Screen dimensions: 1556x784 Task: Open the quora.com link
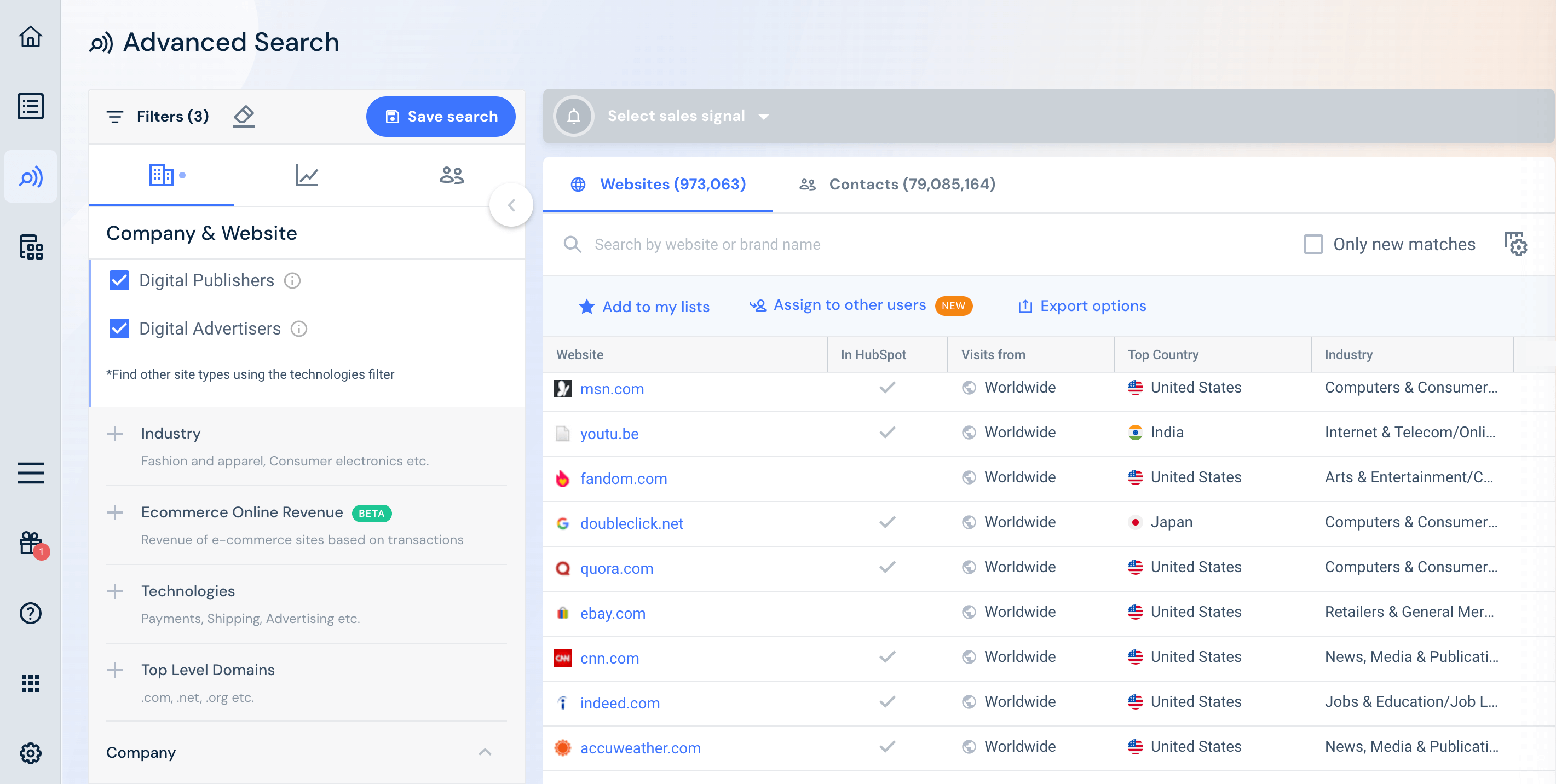616,568
